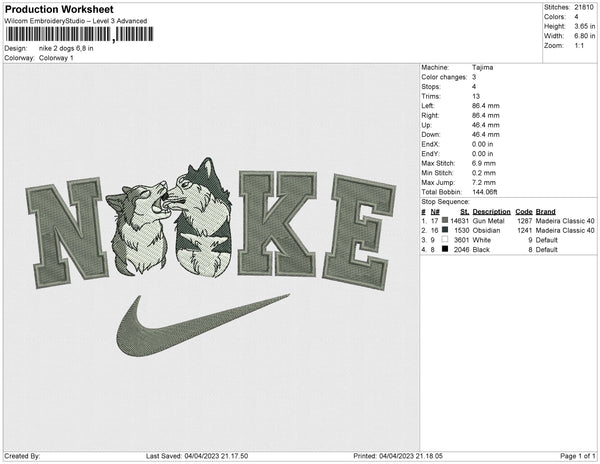Click the 'Description' column header
This screenshot has height=464, width=600.
491,211
